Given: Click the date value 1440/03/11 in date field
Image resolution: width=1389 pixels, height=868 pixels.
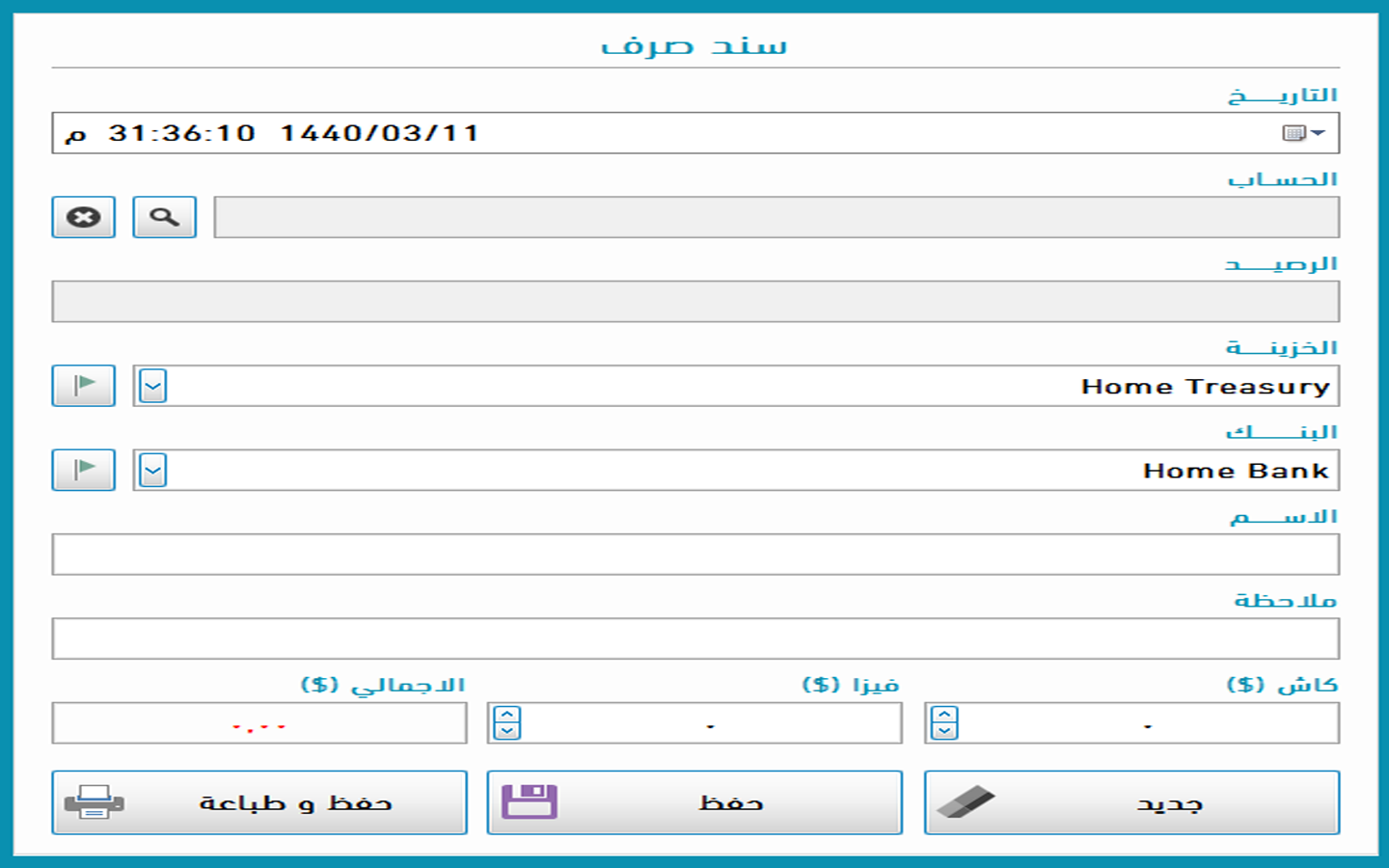Looking at the screenshot, I should point(379,133).
